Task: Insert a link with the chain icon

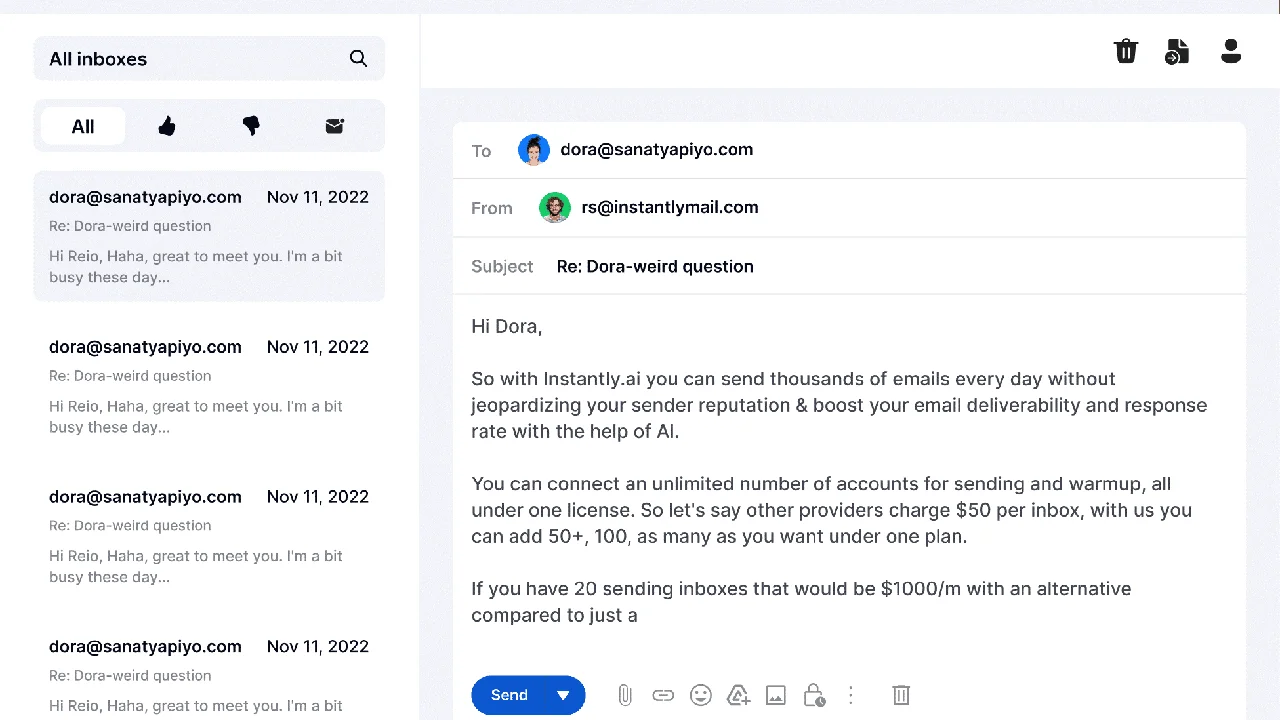Action: (663, 695)
